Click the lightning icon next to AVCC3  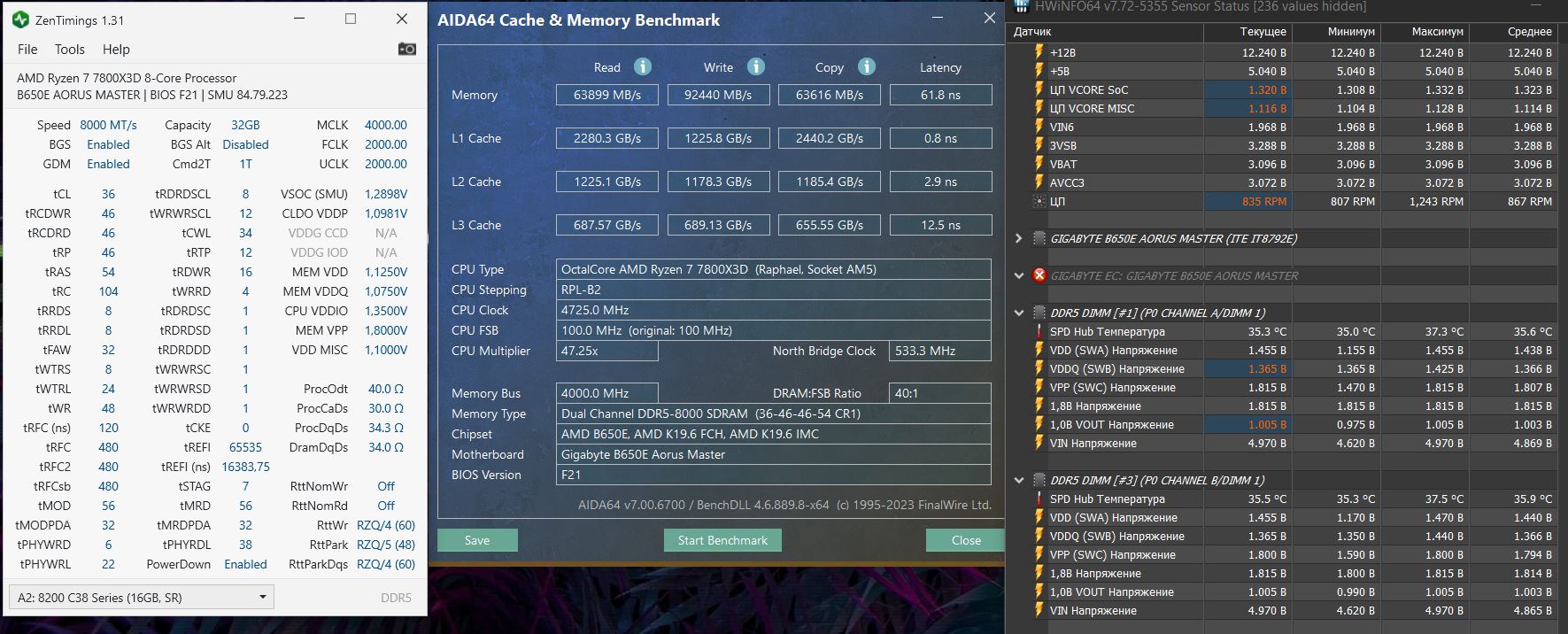[x=1039, y=182]
